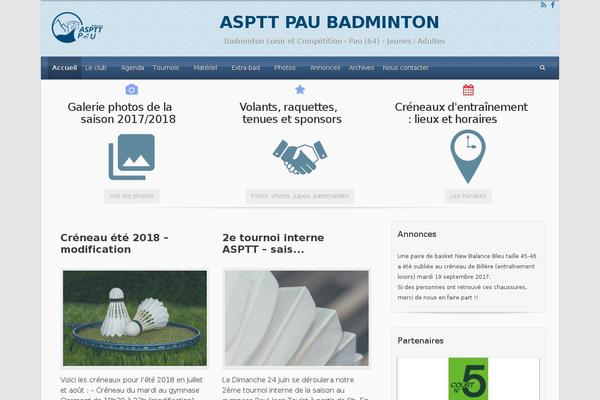Click the New Balance shoes announcement text
This screenshot has height=400, width=600.
pos(467,277)
